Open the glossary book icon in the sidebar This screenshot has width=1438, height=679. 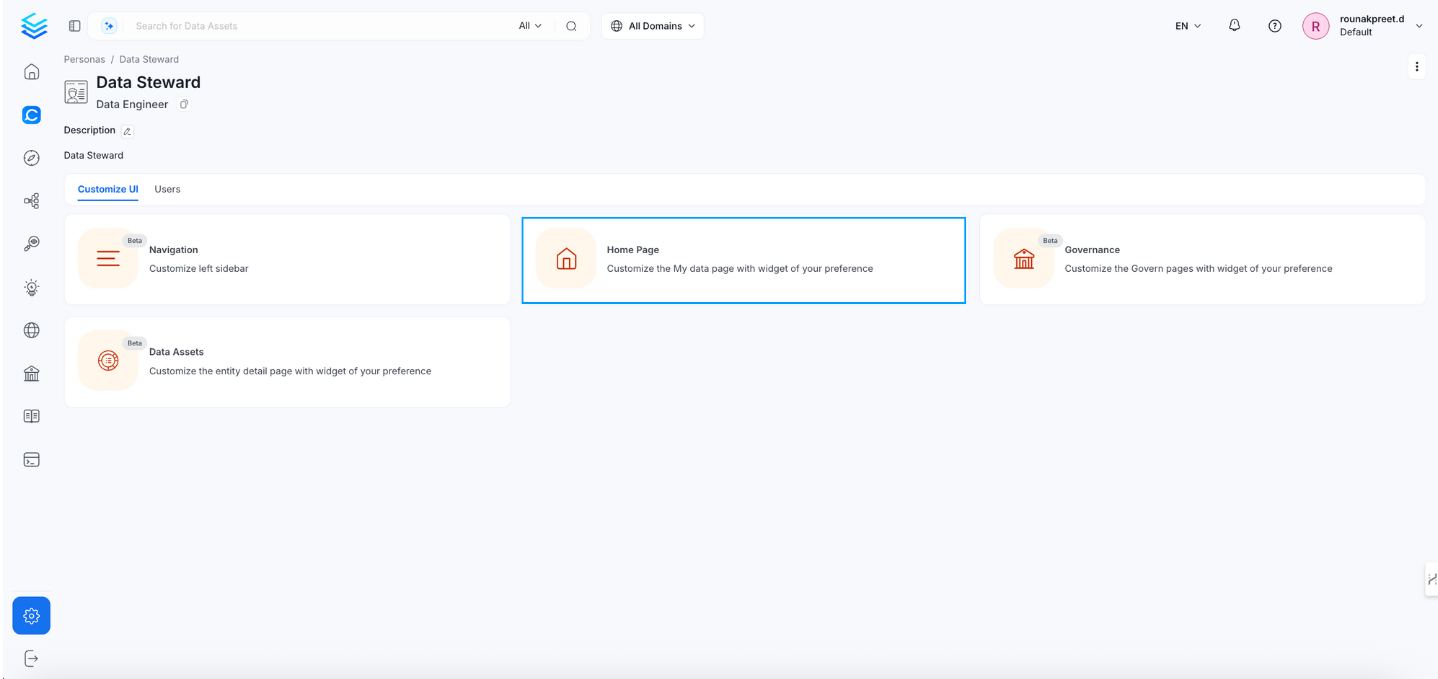click(31, 415)
